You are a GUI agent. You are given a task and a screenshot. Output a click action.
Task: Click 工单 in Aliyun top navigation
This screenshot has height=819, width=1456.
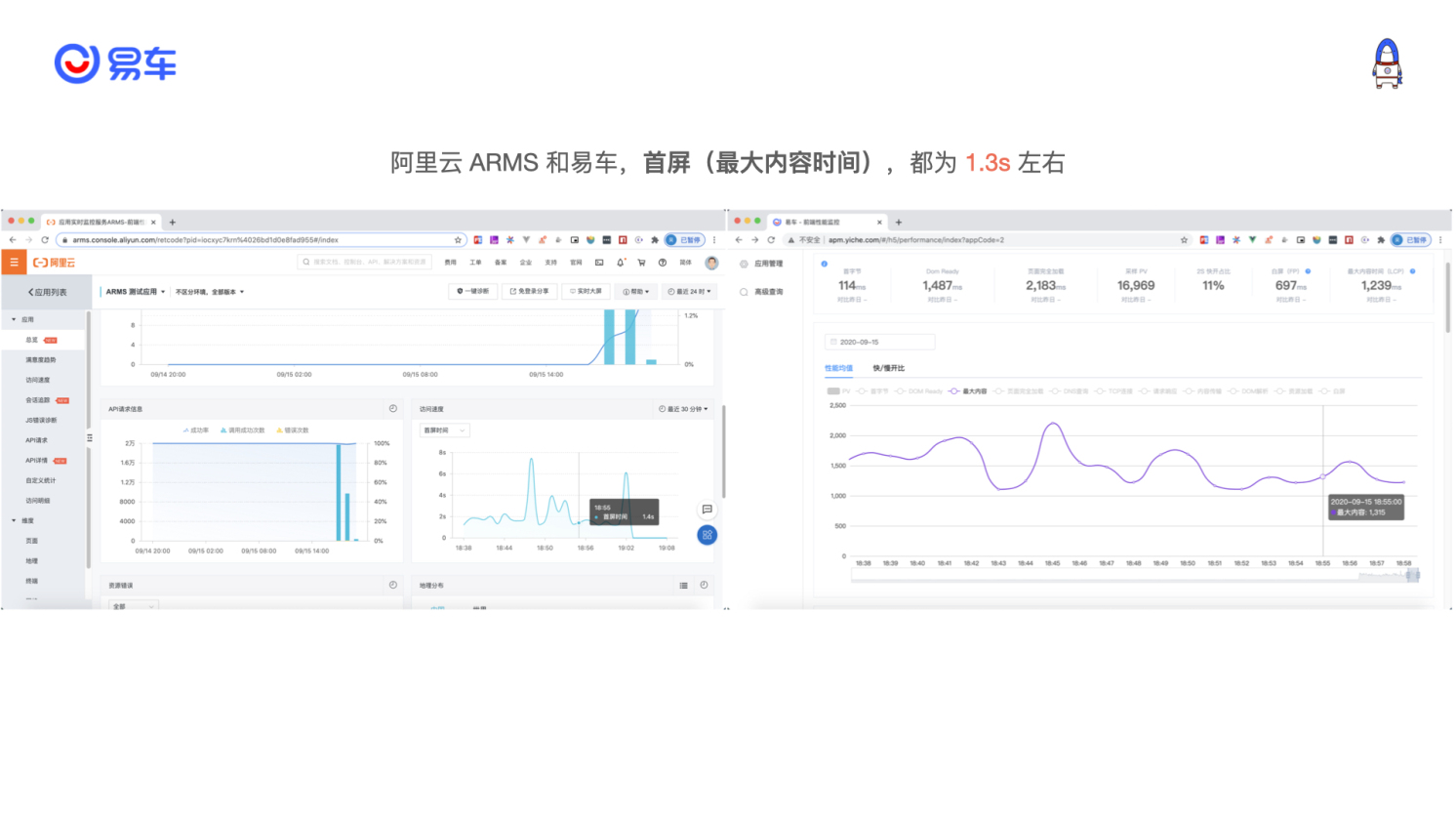coord(475,263)
